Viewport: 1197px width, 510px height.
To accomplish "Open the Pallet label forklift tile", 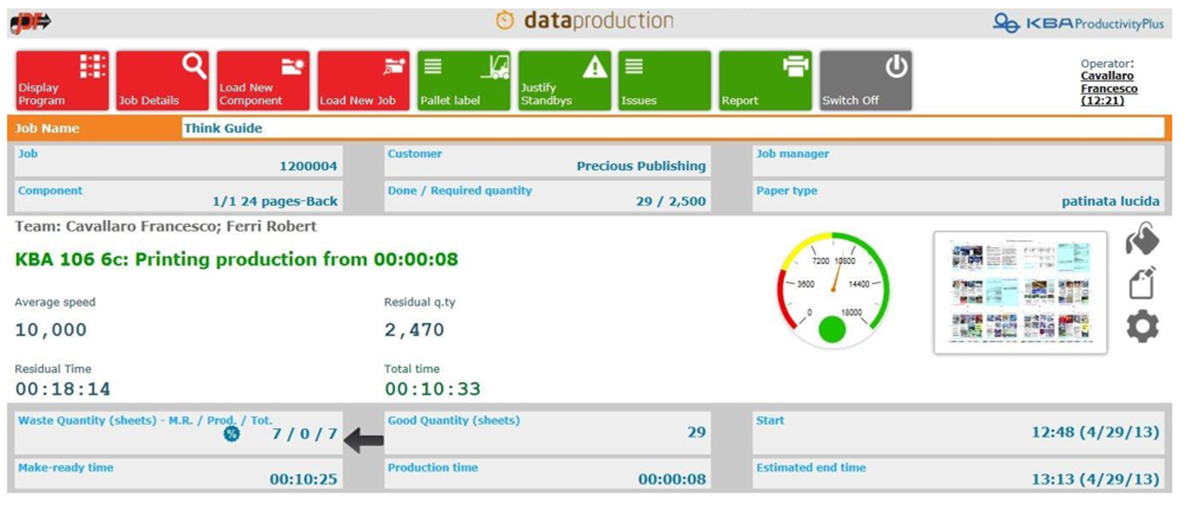I will (464, 81).
